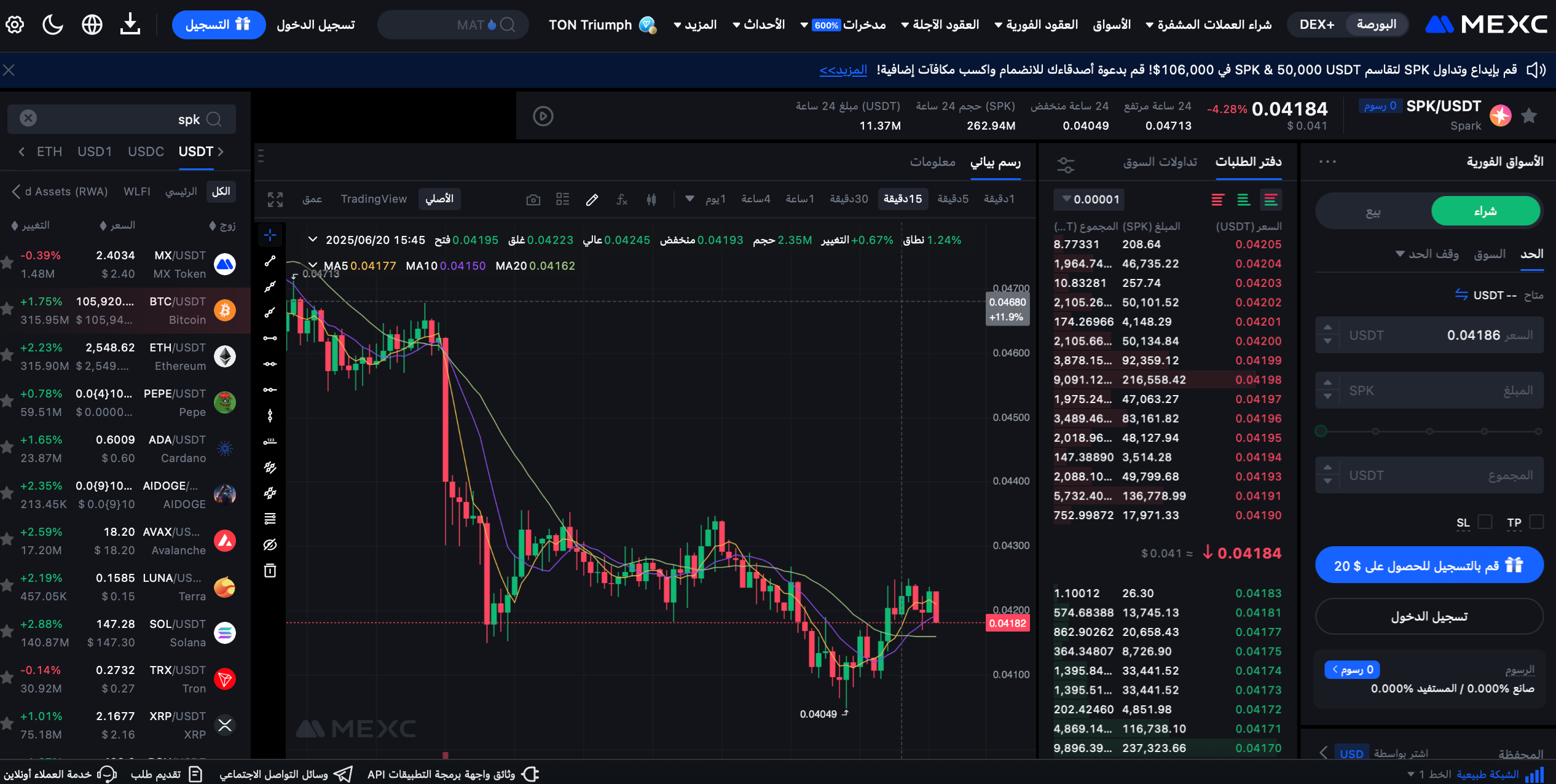Open 0.00001 price precision dropdown

1090,199
